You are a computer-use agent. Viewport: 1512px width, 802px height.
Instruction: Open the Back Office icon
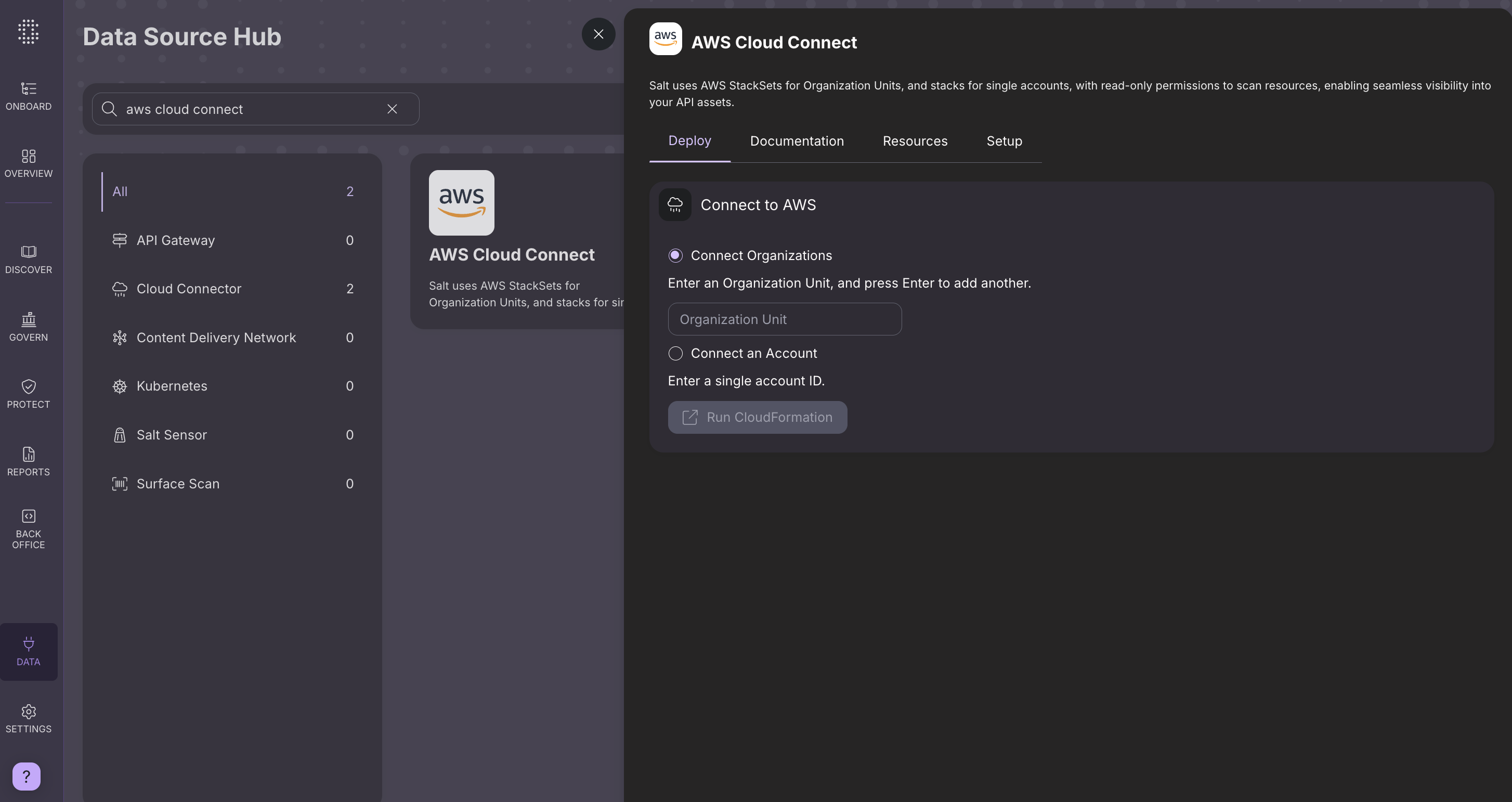pyautogui.click(x=28, y=516)
